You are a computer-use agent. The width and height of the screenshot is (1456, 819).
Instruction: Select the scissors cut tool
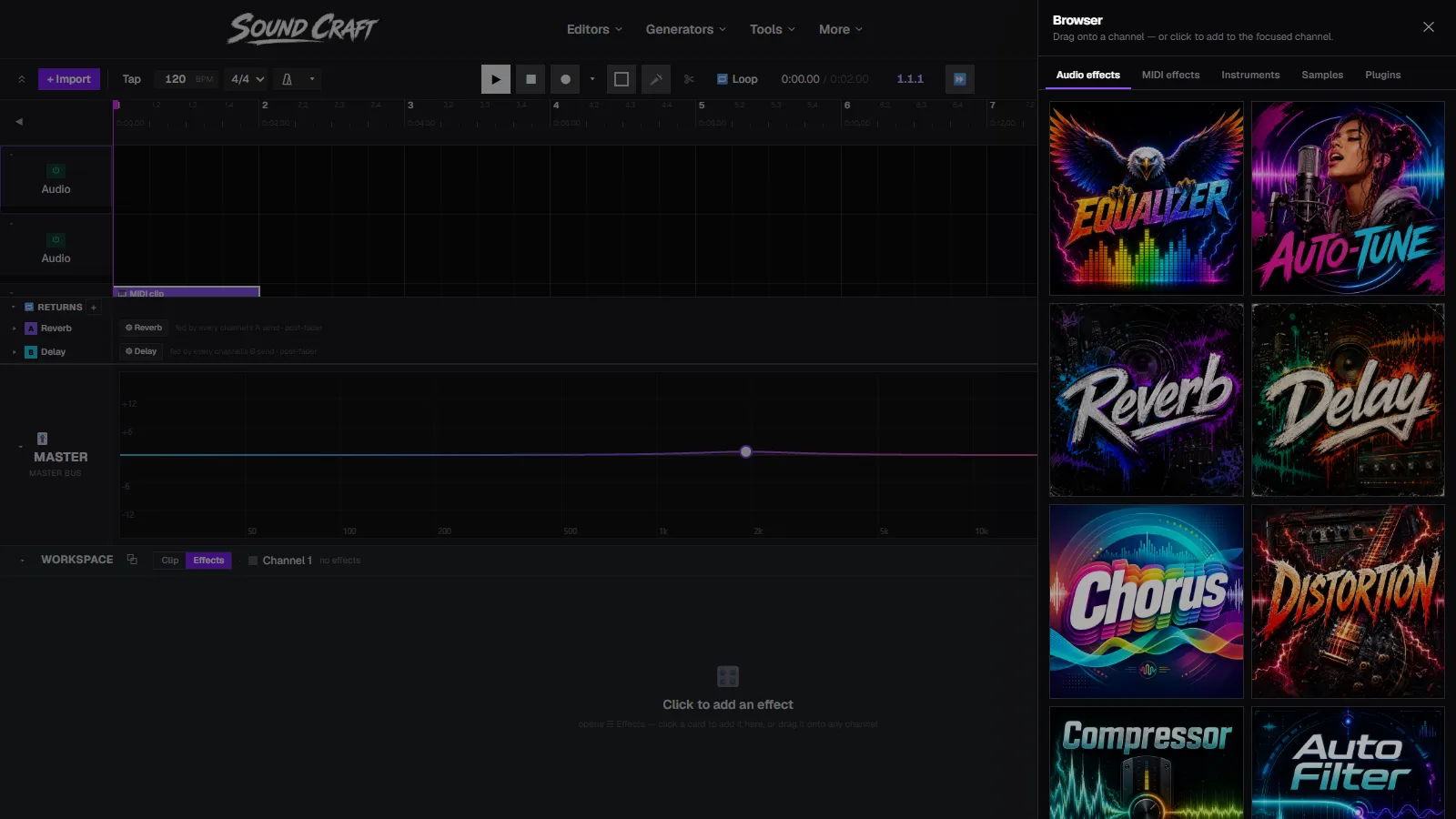tap(689, 79)
